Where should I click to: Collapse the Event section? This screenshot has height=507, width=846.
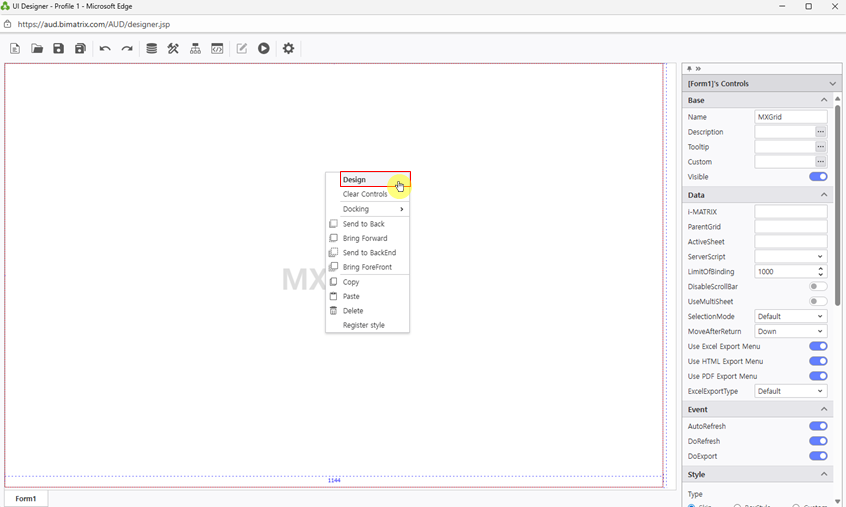[824, 409]
